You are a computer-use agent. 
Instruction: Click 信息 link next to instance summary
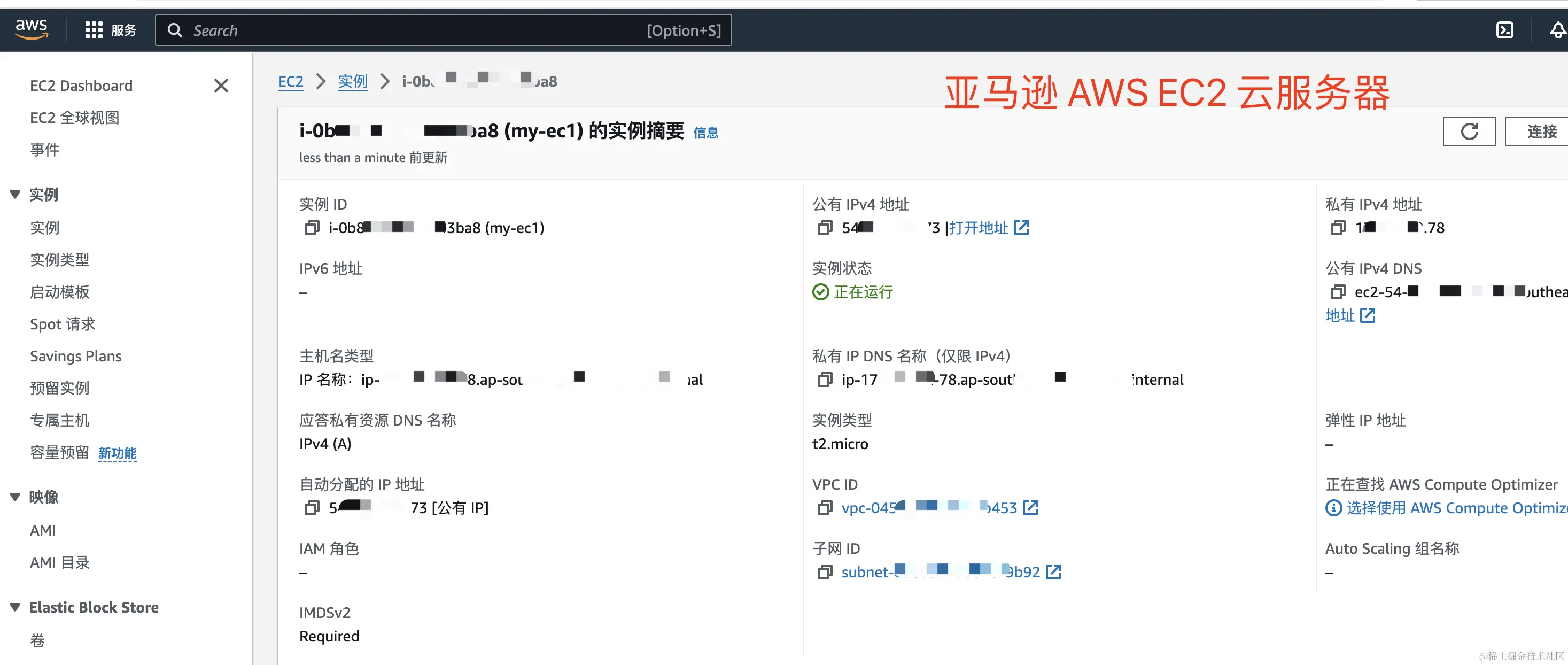pos(705,133)
